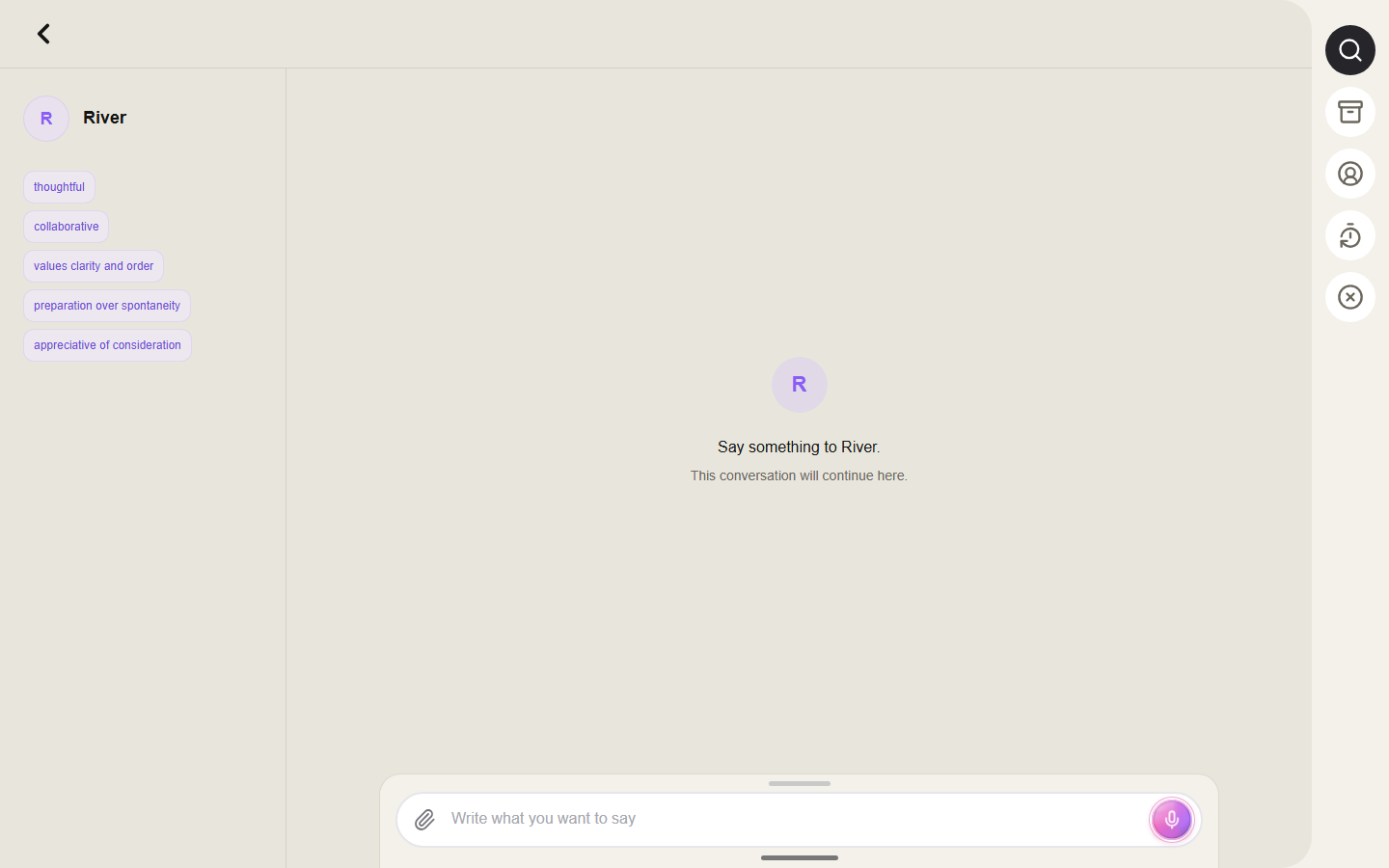Select the "thoughtful" trait tag
The height and width of the screenshot is (868, 1389).
click(x=59, y=187)
